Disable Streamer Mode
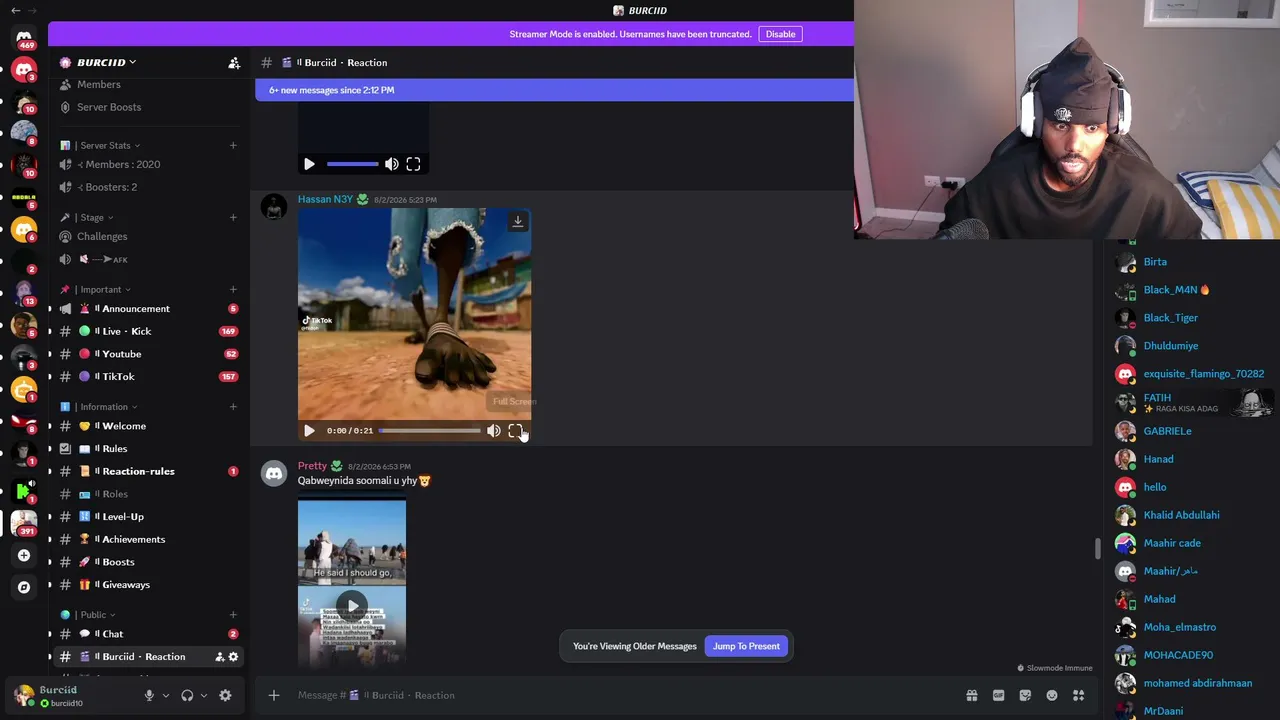Screen dimensions: 1280x720 click(780, 34)
